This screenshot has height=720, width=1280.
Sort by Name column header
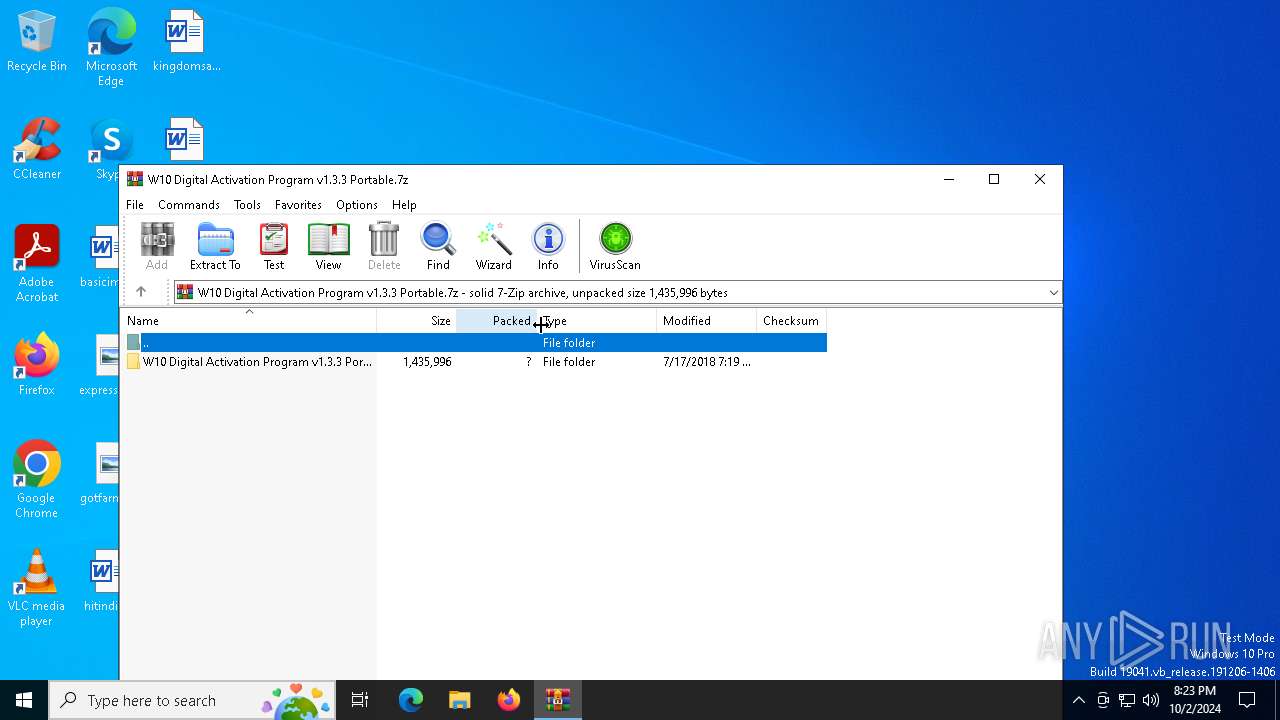pyautogui.click(x=249, y=321)
